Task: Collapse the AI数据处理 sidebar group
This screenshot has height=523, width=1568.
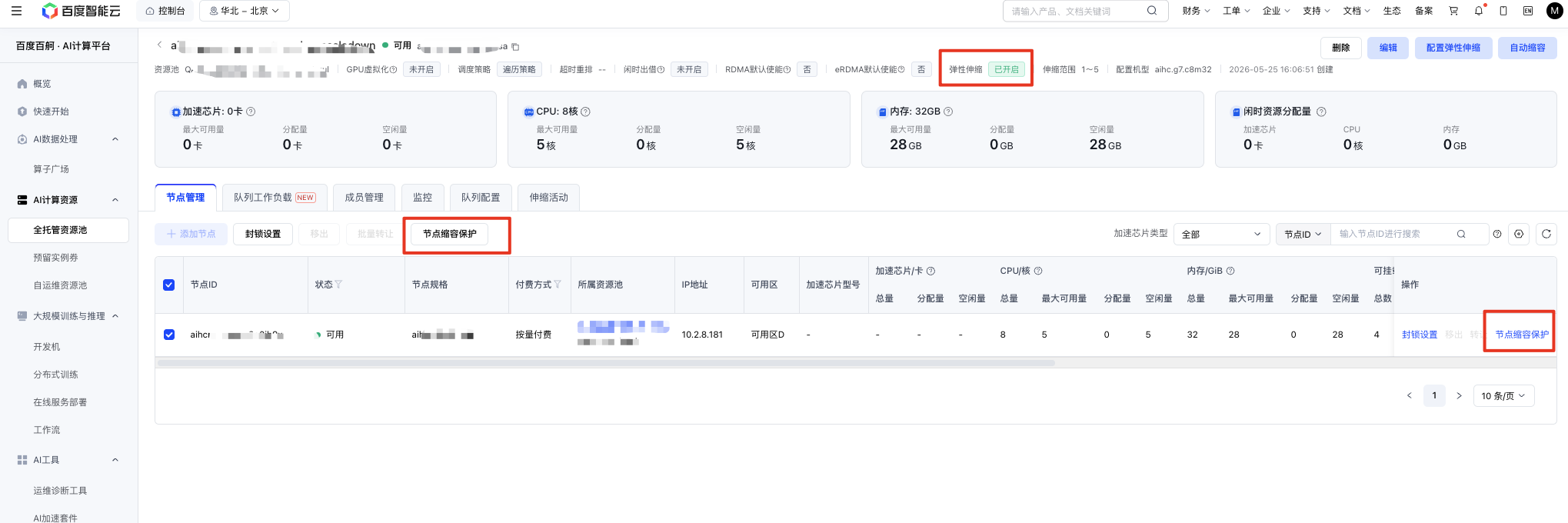Action: [x=115, y=139]
